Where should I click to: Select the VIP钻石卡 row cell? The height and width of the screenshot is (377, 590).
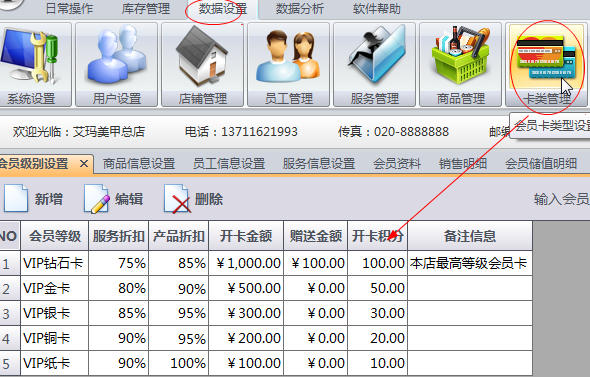(55, 263)
